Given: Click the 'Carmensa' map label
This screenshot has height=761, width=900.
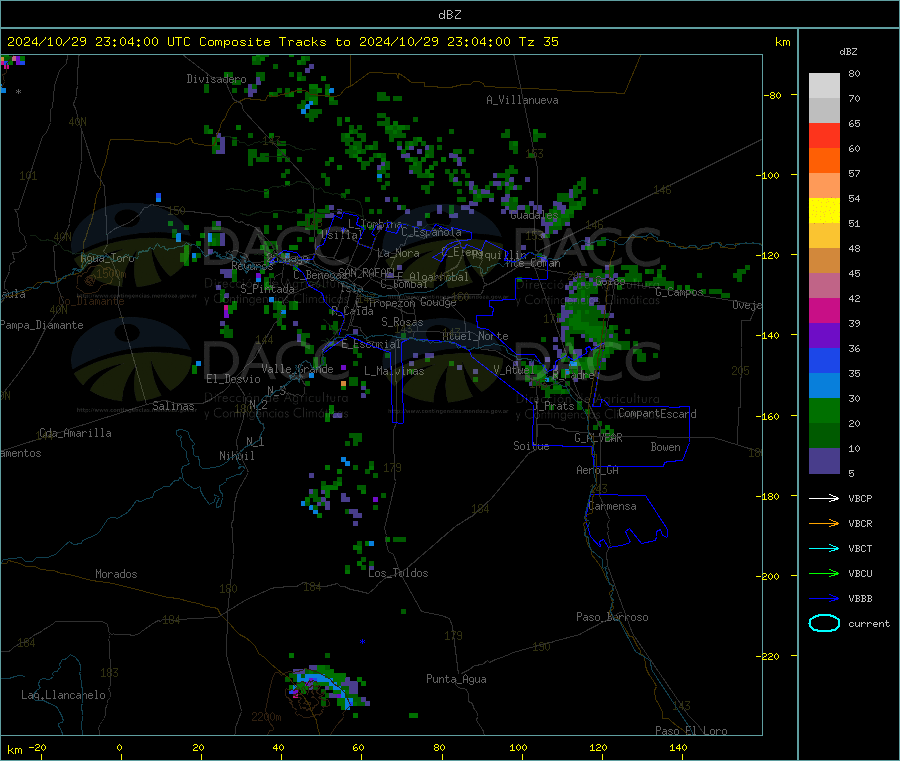Looking at the screenshot, I should (x=612, y=506).
